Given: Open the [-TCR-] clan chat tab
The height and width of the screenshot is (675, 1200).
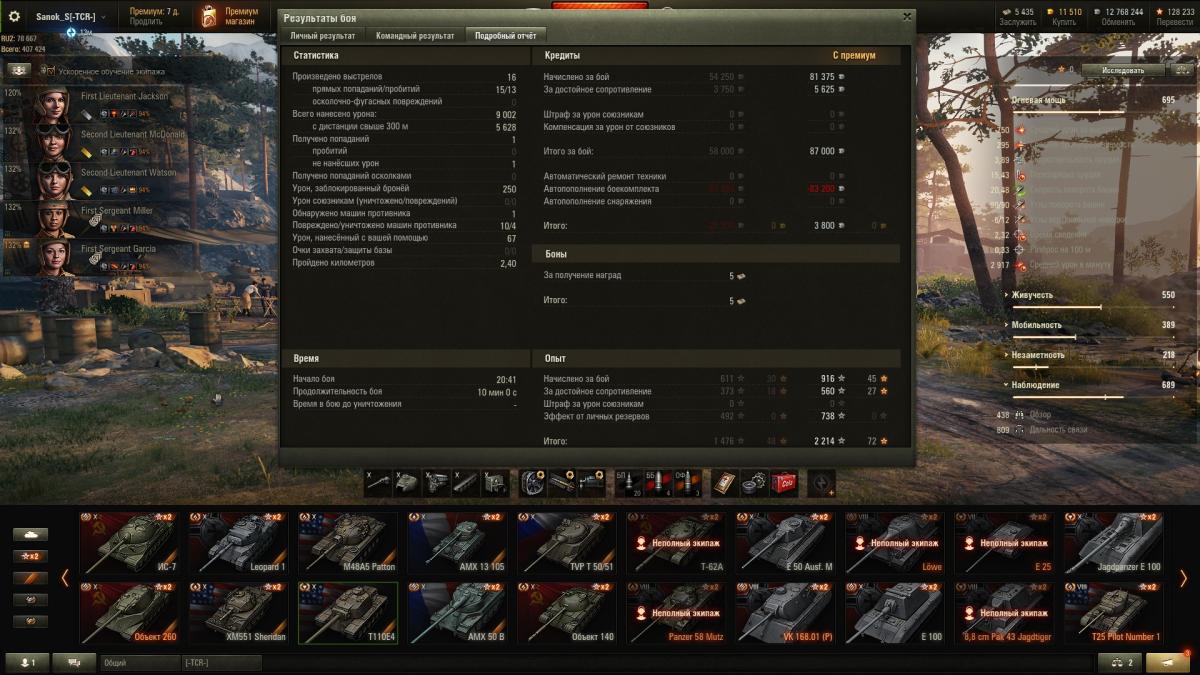Looking at the screenshot, I should click(221, 662).
